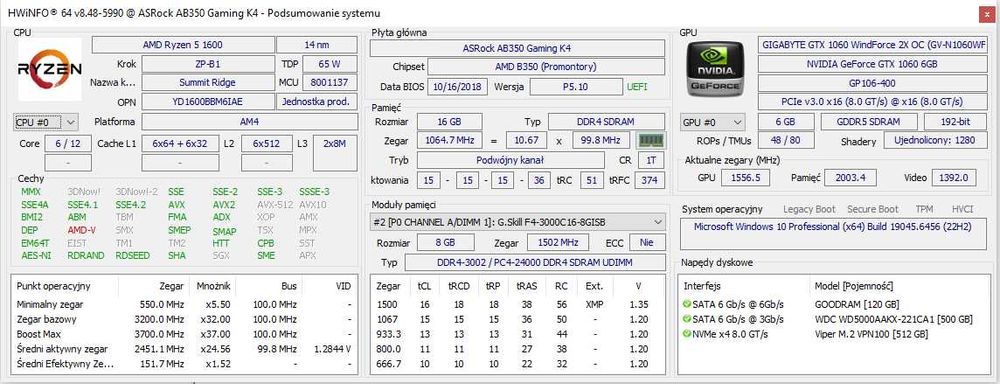1000x384 pixels.
Task: Click the AMD B350 (Promontory) chipset value
Action: 546,66
